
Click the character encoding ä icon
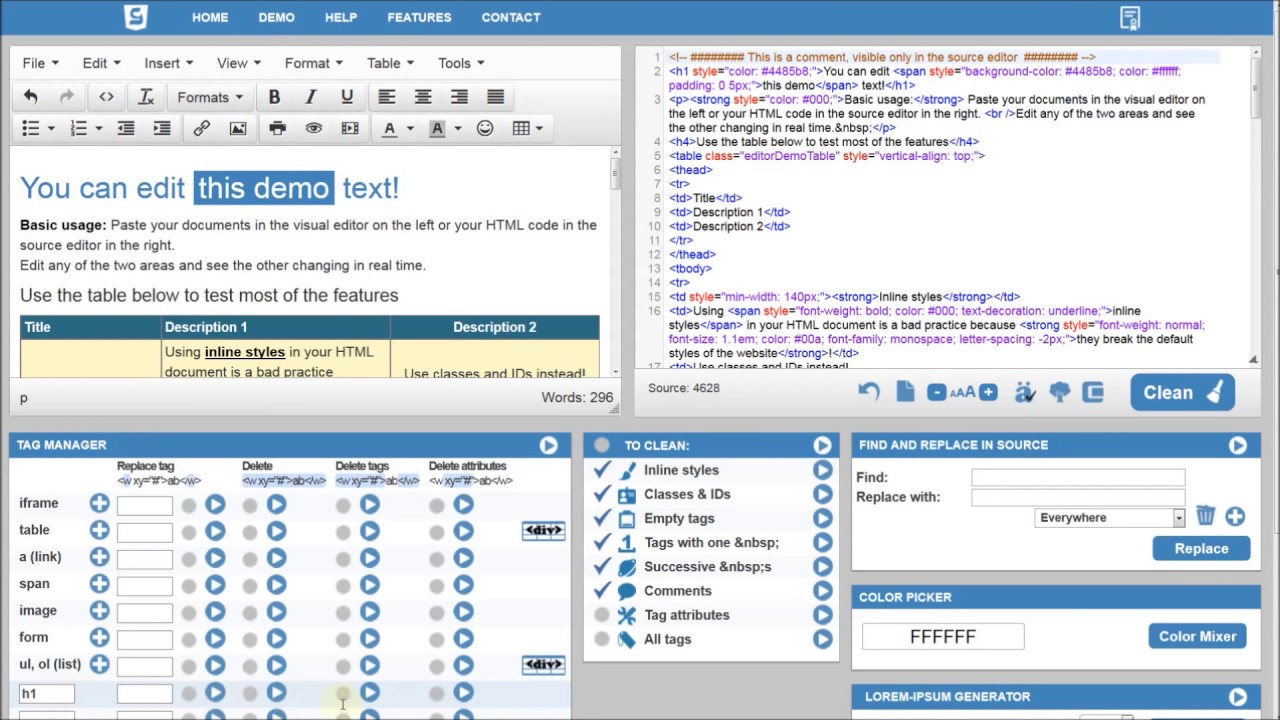click(x=1024, y=392)
